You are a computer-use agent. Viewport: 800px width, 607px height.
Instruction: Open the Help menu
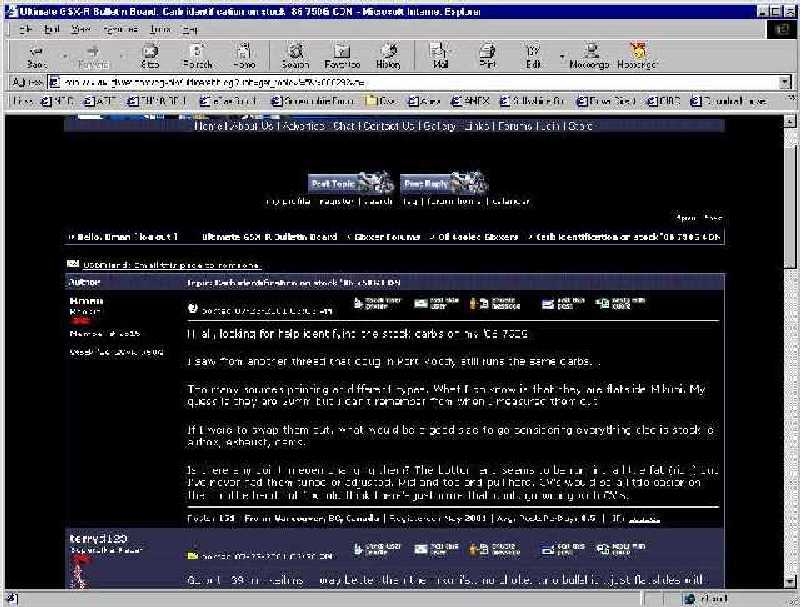click(x=190, y=30)
